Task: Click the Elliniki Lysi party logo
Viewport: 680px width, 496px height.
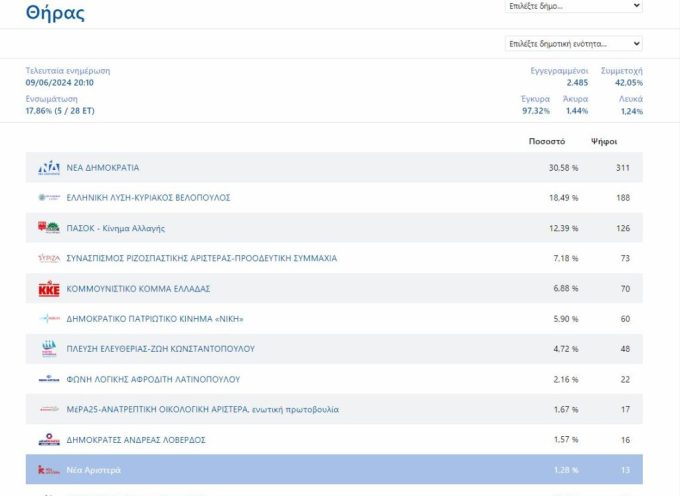Action: pyautogui.click(x=49, y=197)
